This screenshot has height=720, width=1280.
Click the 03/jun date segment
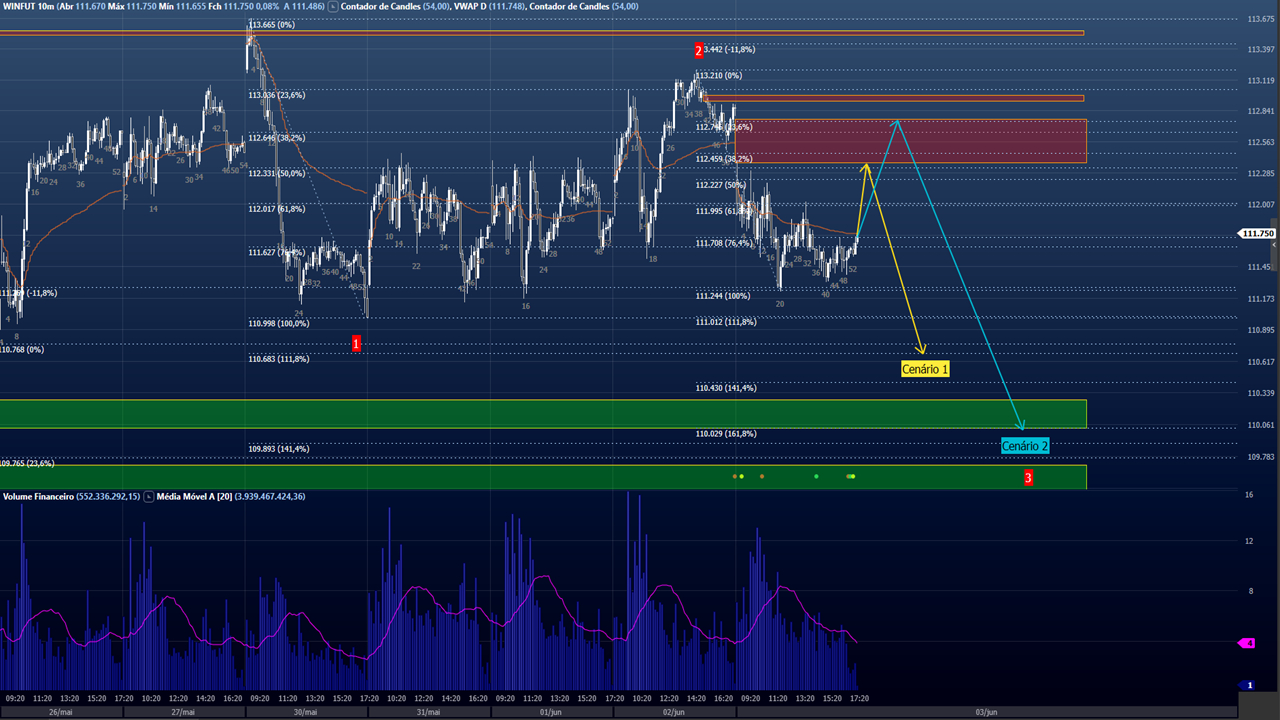point(986,712)
